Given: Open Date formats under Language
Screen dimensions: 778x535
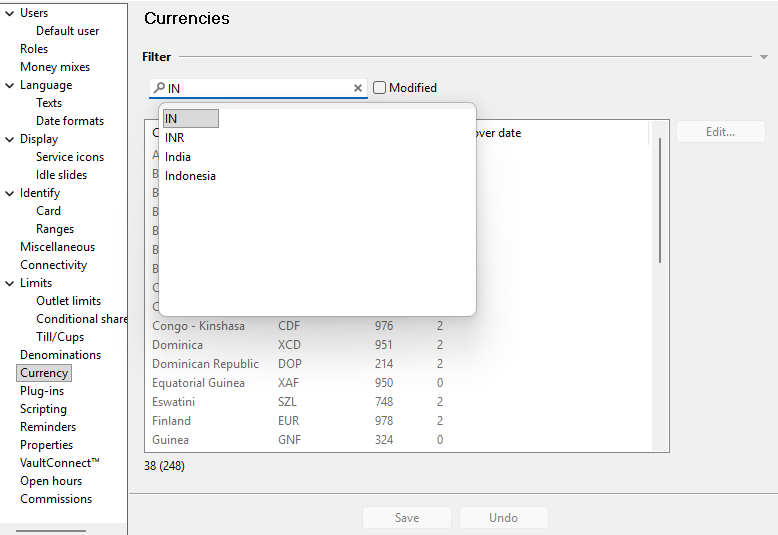Looking at the screenshot, I should pyautogui.click(x=70, y=121).
